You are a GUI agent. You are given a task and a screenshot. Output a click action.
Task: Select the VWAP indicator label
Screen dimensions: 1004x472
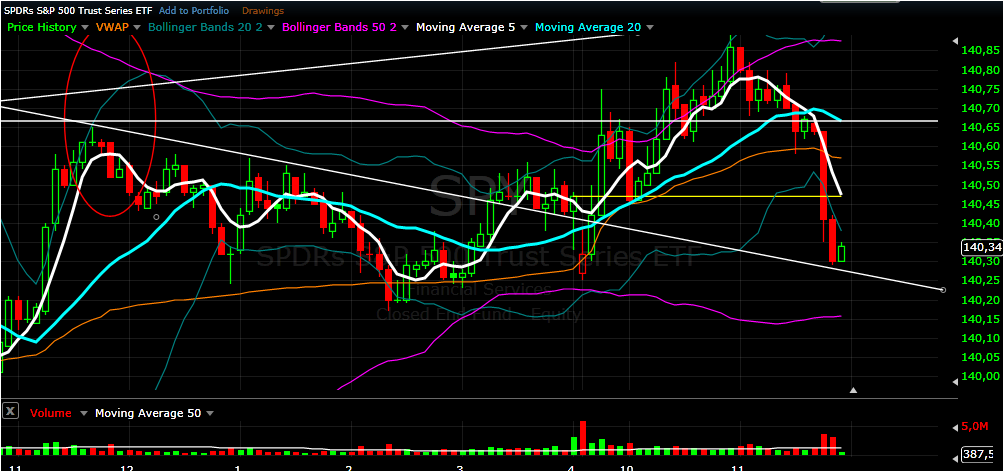(112, 27)
